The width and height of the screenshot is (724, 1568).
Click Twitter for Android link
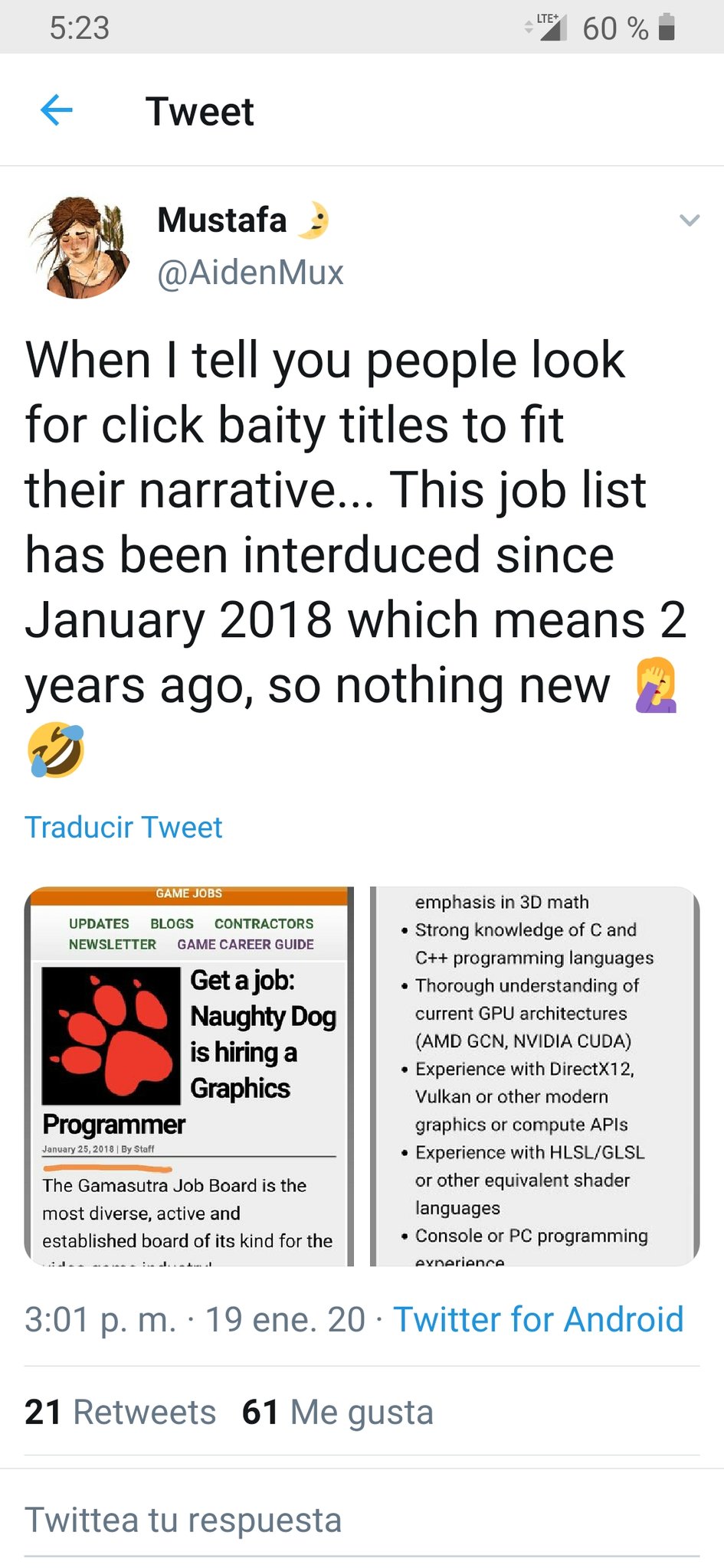point(538,1319)
